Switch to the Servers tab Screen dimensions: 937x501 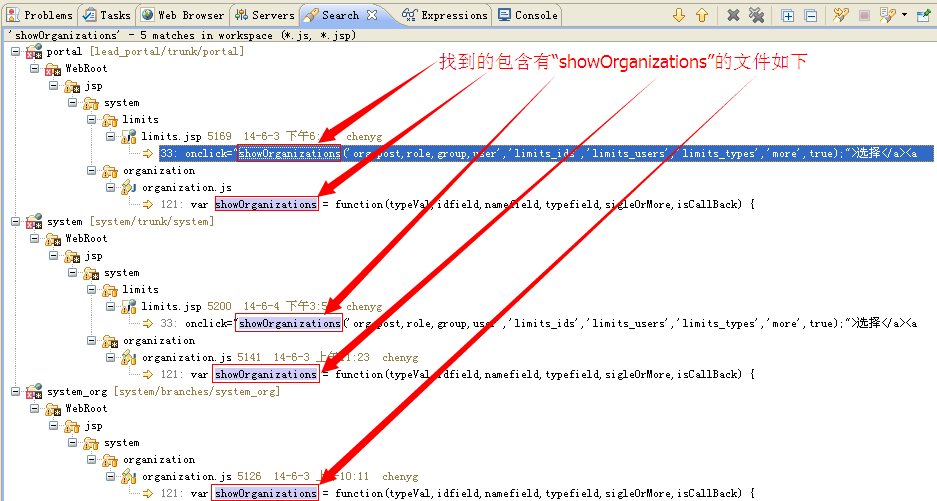tap(265, 15)
